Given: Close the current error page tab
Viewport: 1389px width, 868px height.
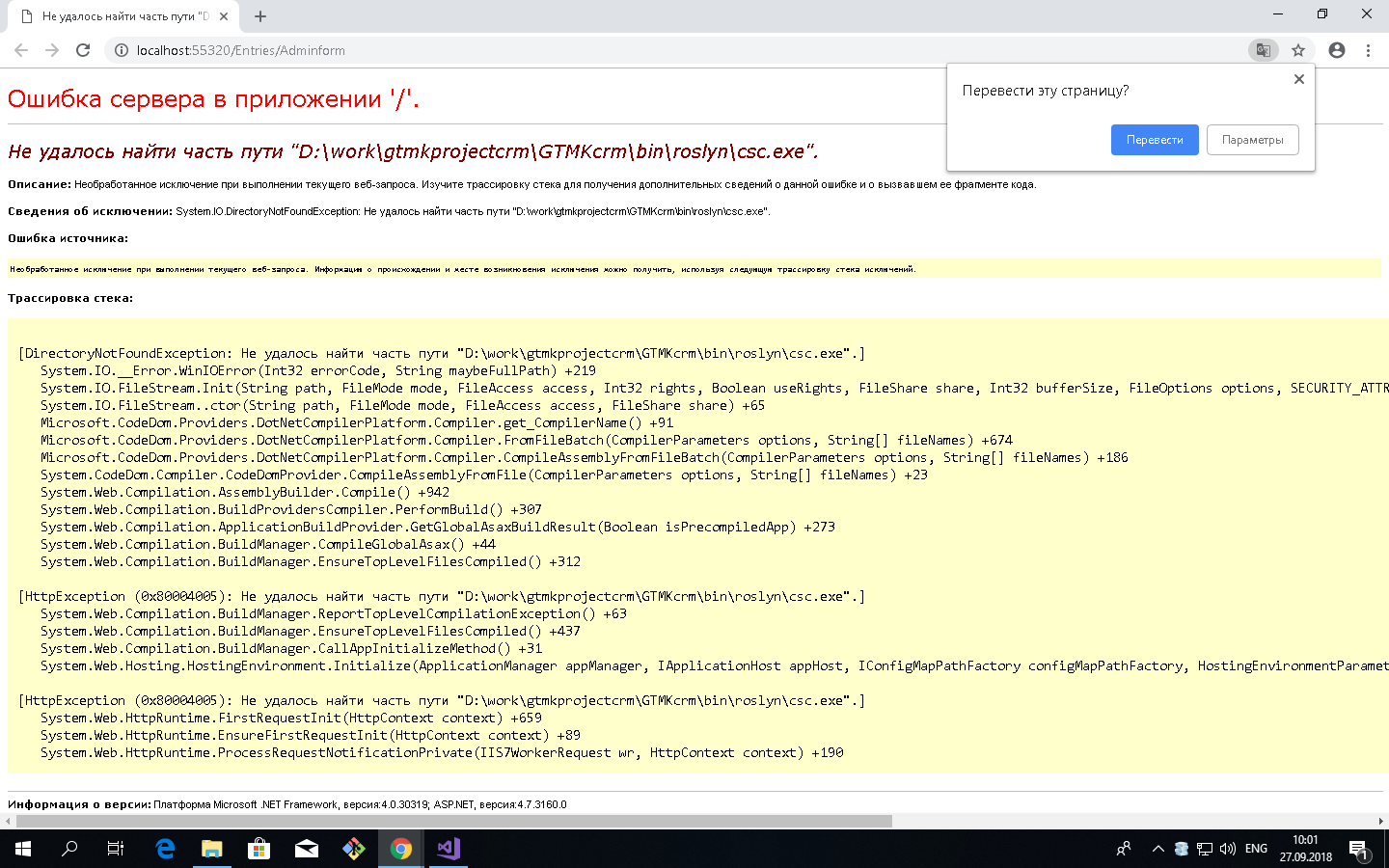Looking at the screenshot, I should point(224,16).
